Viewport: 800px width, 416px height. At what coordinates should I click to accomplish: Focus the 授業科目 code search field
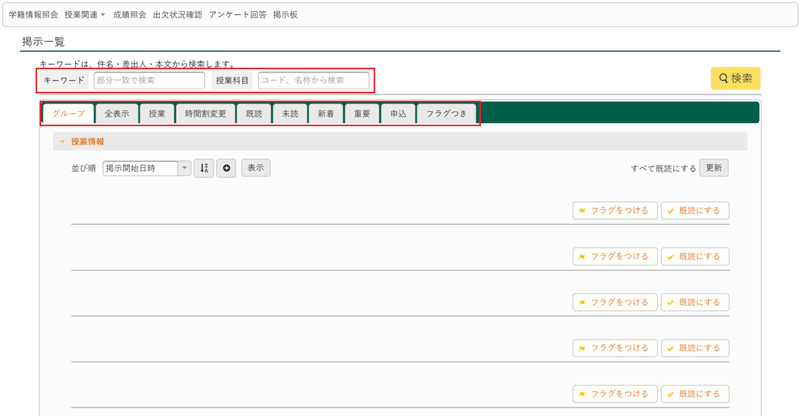pos(313,80)
